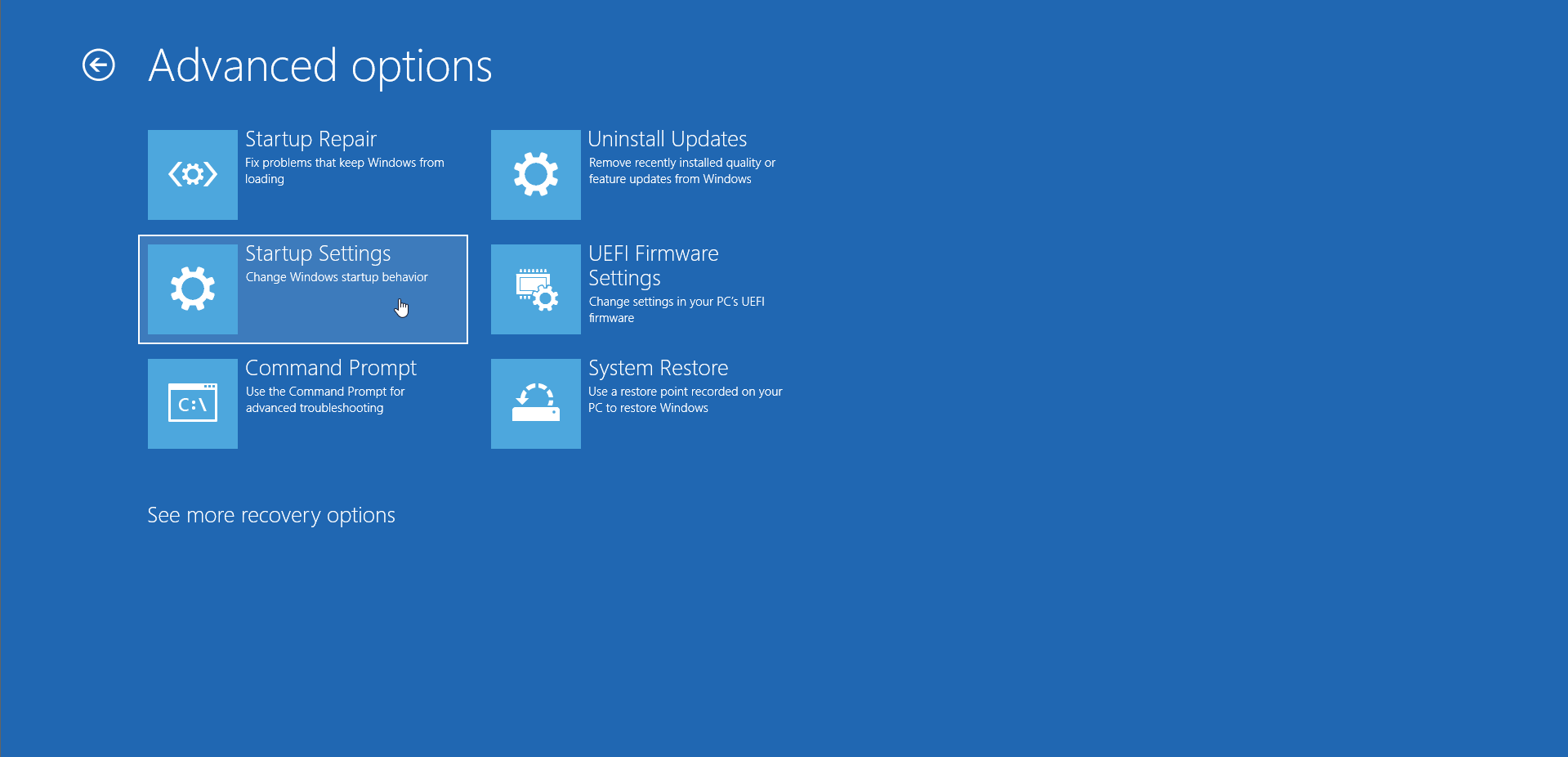1568x757 pixels.
Task: Click the Startup Settings gear icon tile
Action: [193, 289]
